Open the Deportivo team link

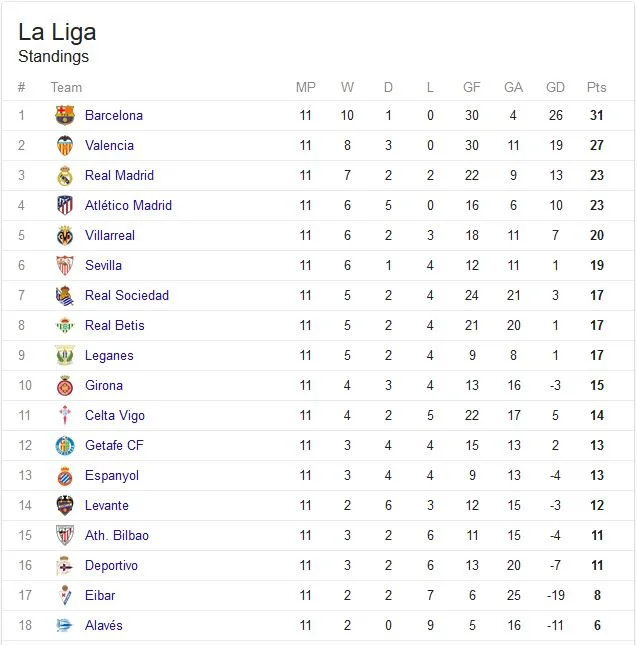111,566
